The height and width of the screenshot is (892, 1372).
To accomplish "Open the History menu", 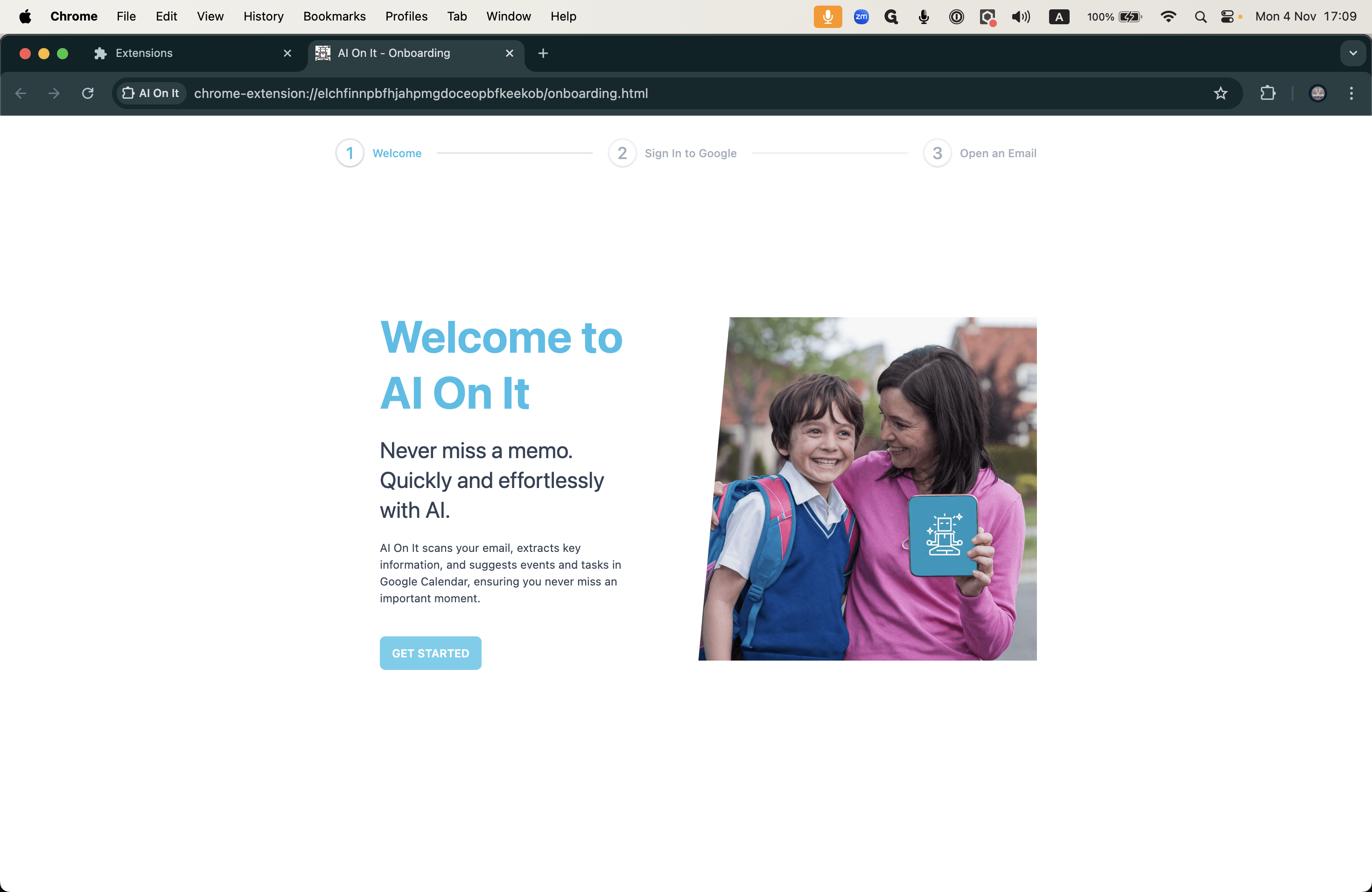I will pyautogui.click(x=264, y=16).
